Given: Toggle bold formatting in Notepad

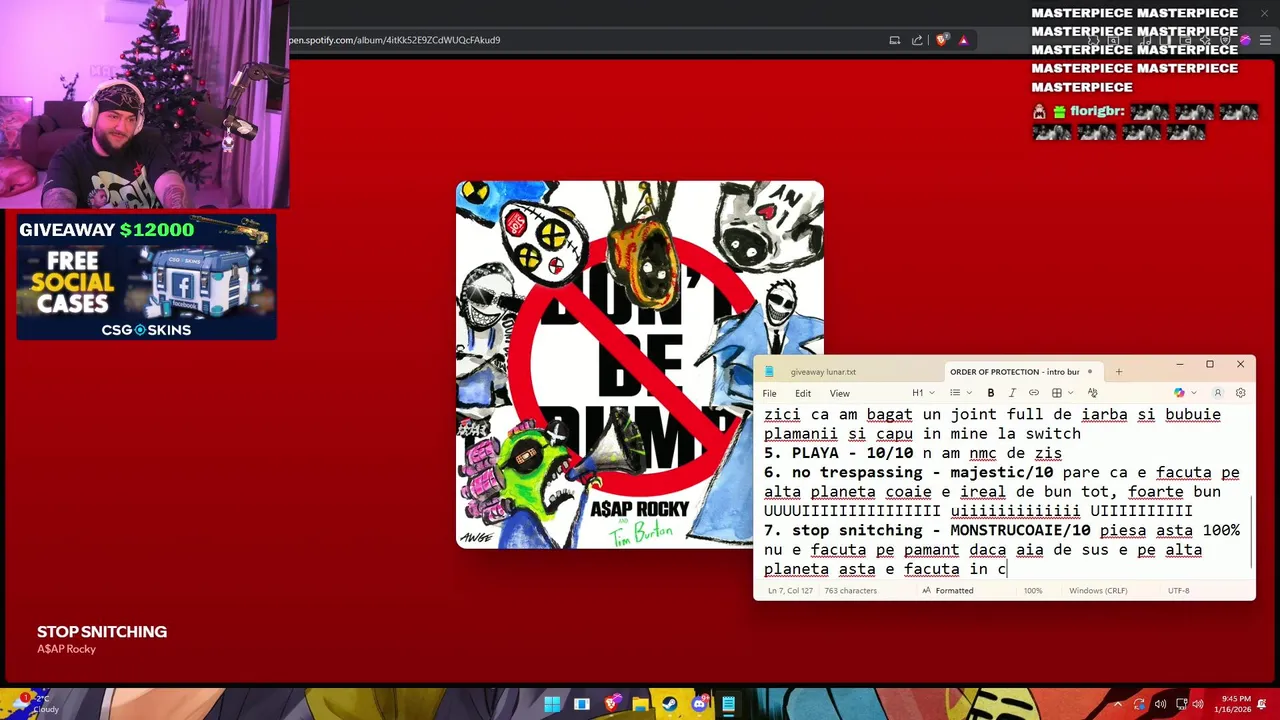Looking at the screenshot, I should (990, 393).
